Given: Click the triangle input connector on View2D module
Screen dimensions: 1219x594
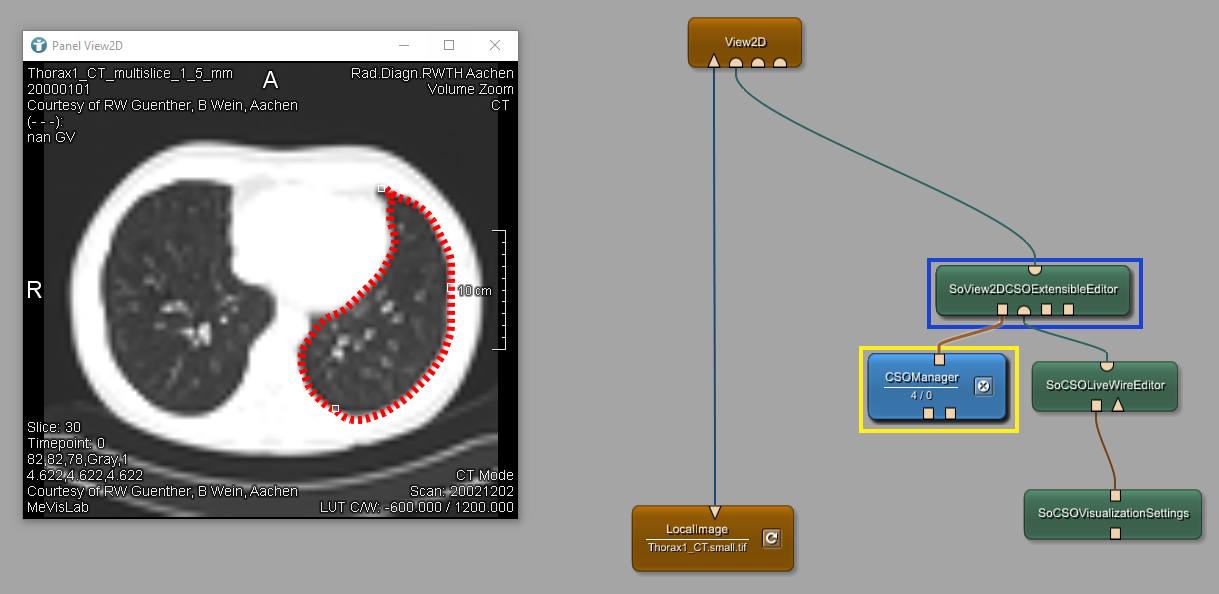Looking at the screenshot, I should point(714,62).
